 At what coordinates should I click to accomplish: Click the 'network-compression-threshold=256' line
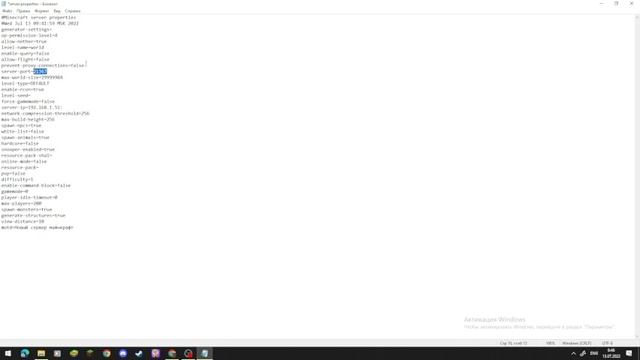click(x=45, y=113)
